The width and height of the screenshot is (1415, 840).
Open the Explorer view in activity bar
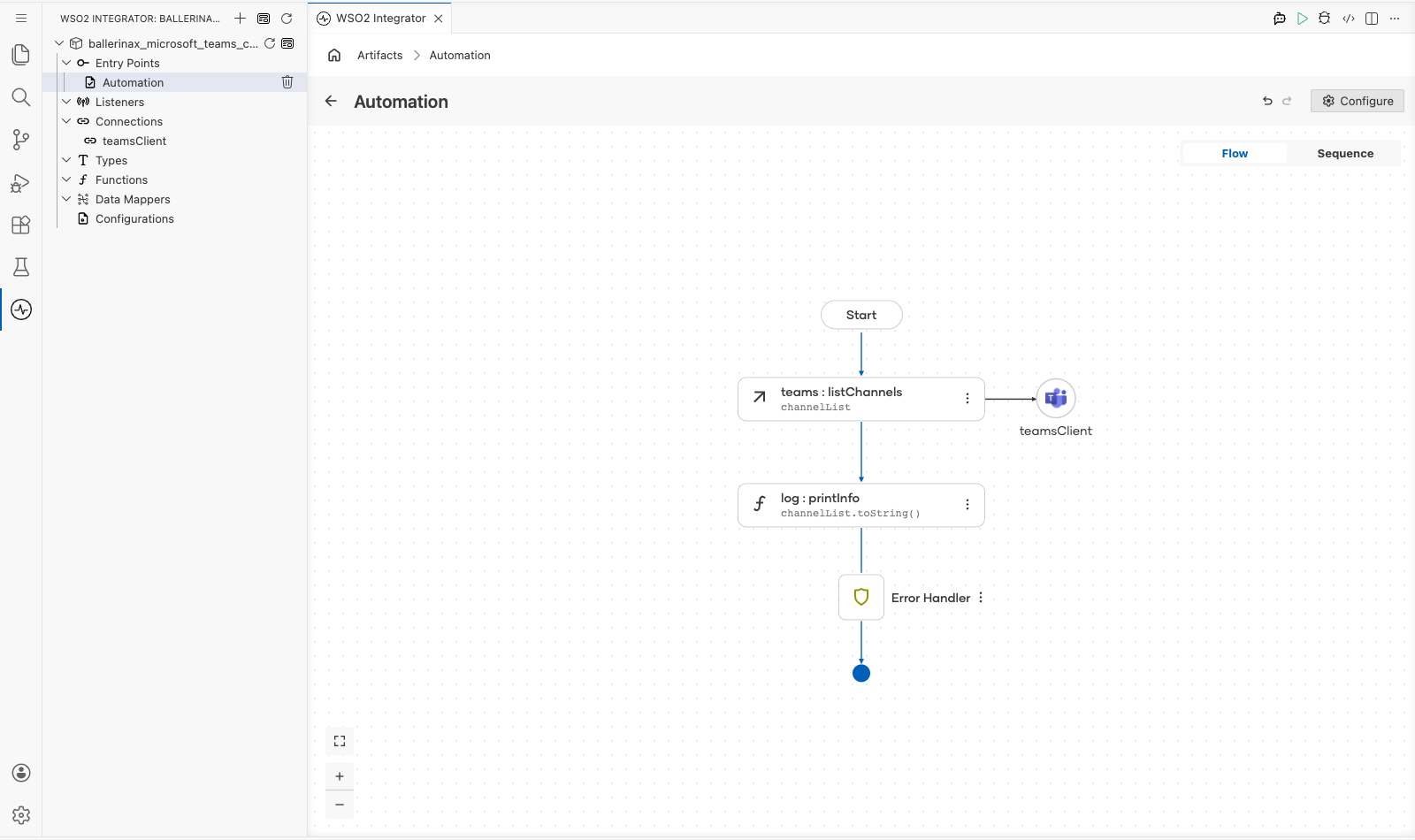[21, 55]
